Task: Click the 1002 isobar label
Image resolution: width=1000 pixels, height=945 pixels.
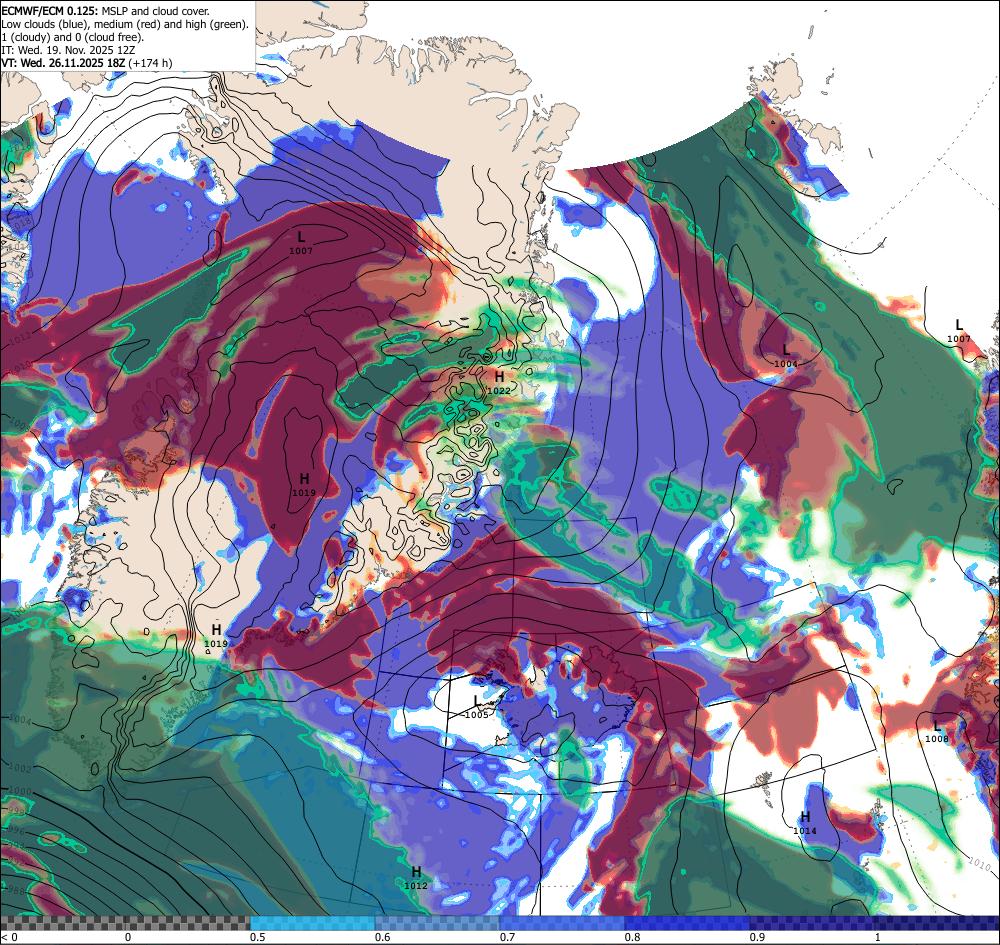Action: pyautogui.click(x=20, y=767)
